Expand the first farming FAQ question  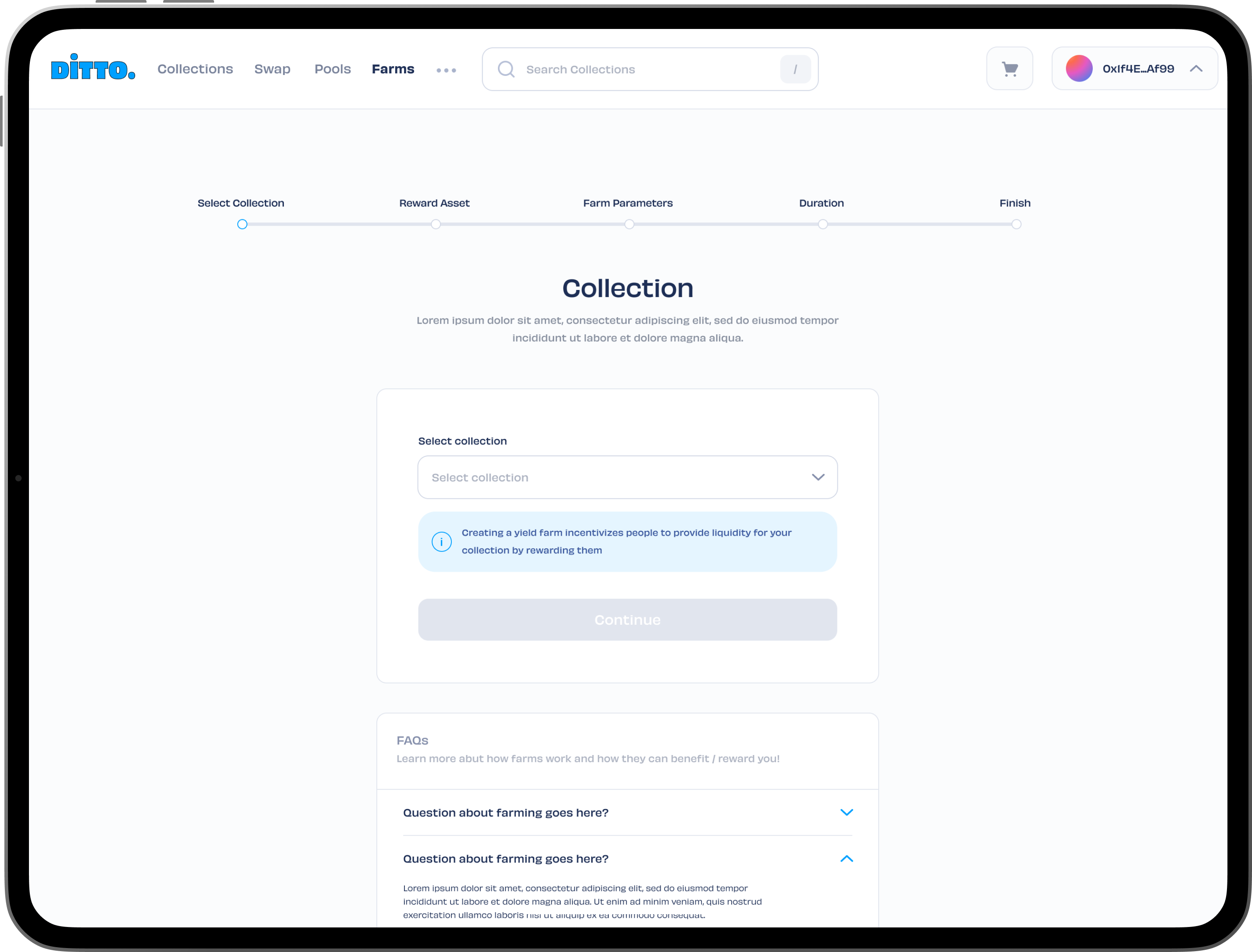click(x=846, y=812)
